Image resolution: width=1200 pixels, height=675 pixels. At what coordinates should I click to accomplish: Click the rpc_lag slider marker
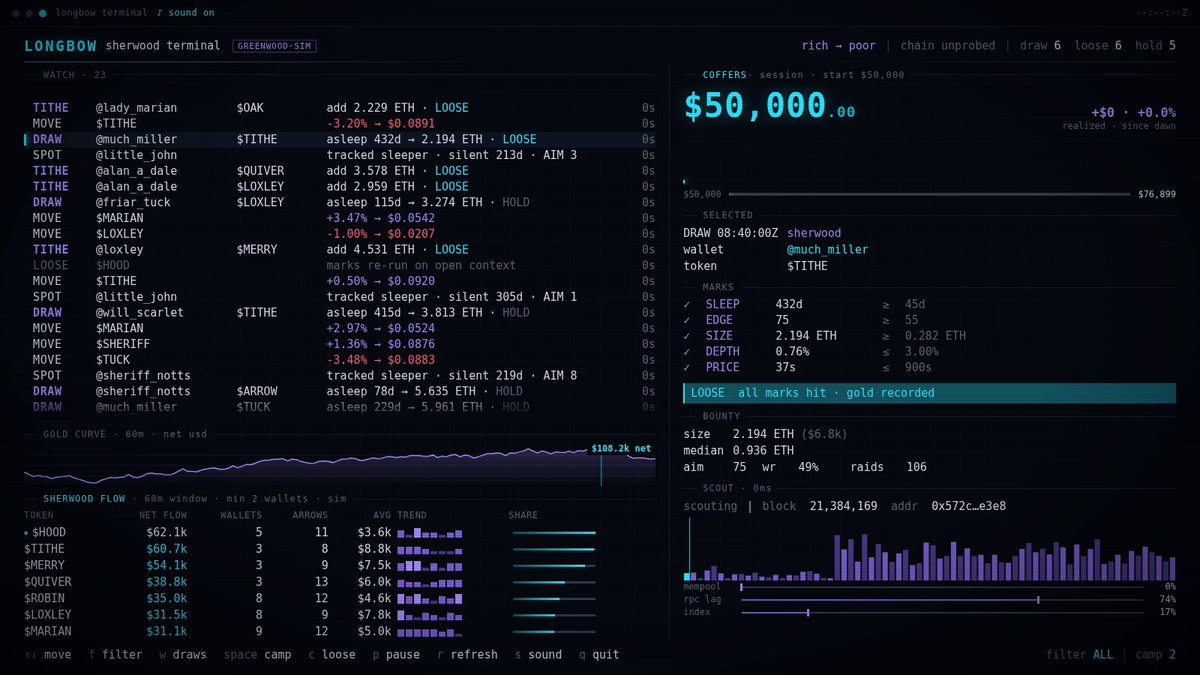1038,600
